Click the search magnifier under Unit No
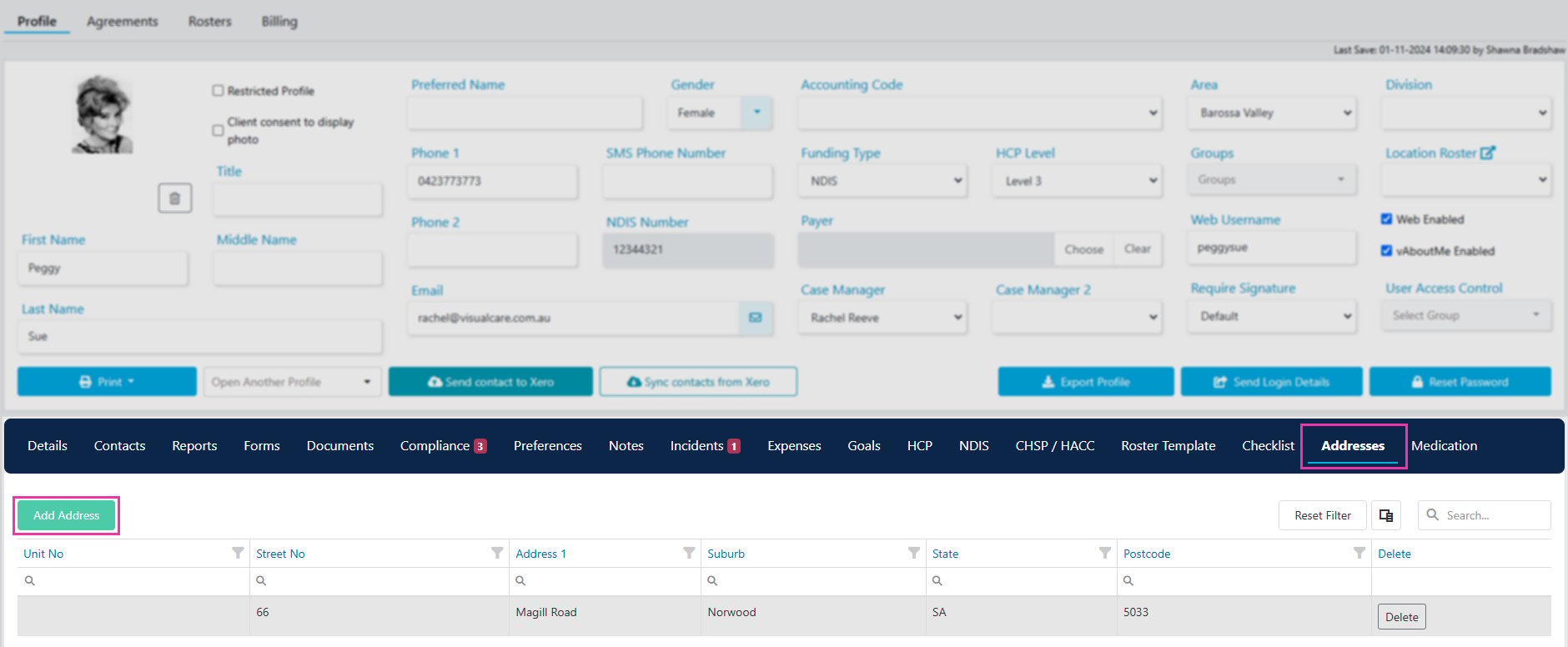 pos(29,580)
